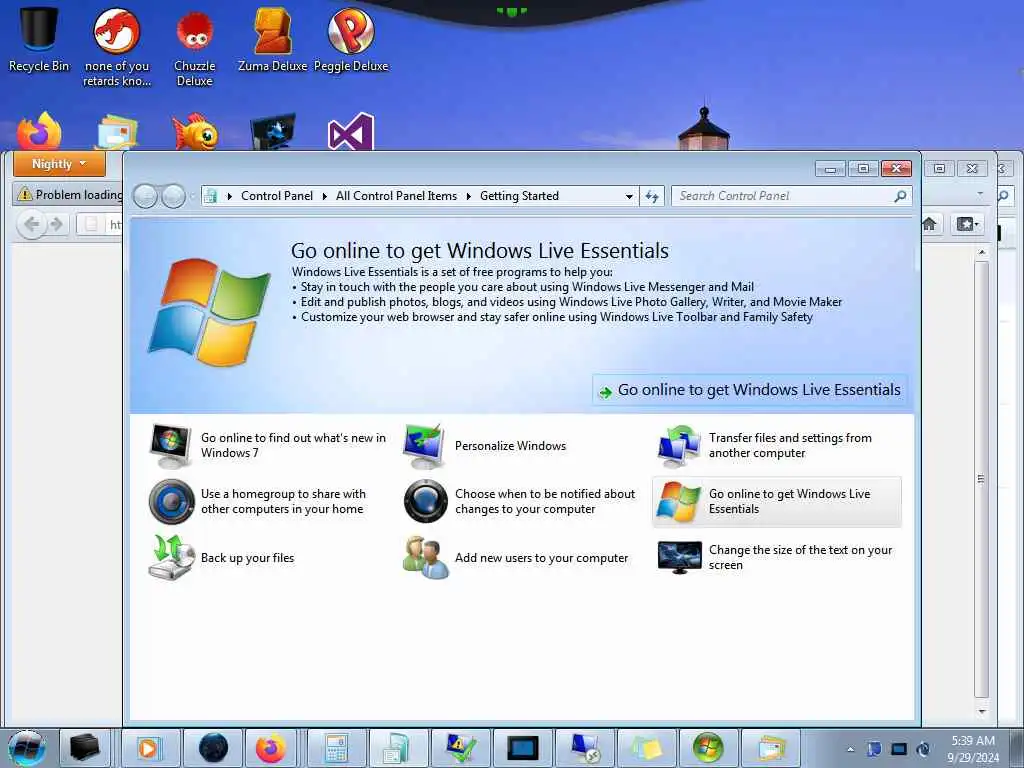Click the scroll down arrow in Nightly window

(x=982, y=711)
